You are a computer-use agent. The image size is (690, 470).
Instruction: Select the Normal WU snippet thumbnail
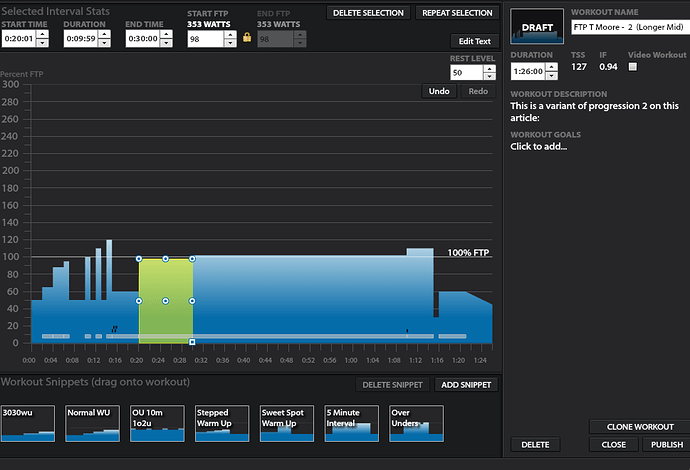point(92,423)
